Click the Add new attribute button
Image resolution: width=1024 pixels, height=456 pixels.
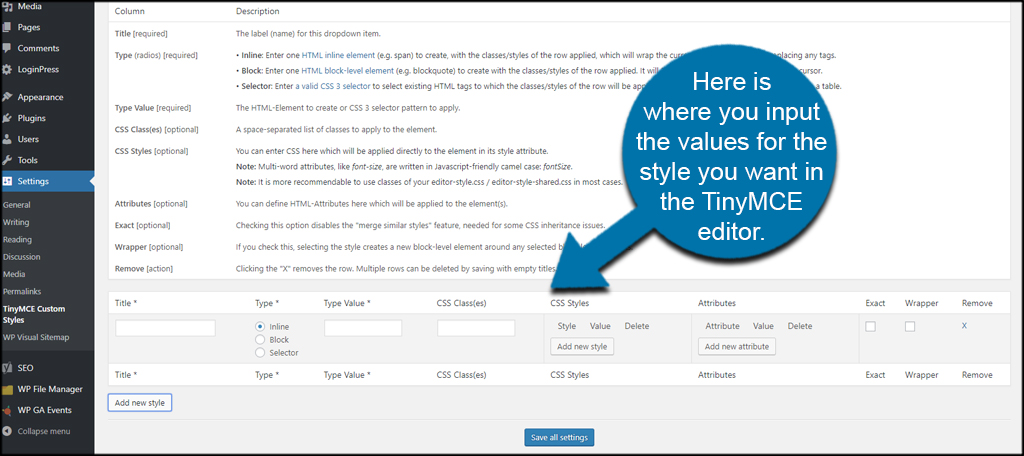737,346
